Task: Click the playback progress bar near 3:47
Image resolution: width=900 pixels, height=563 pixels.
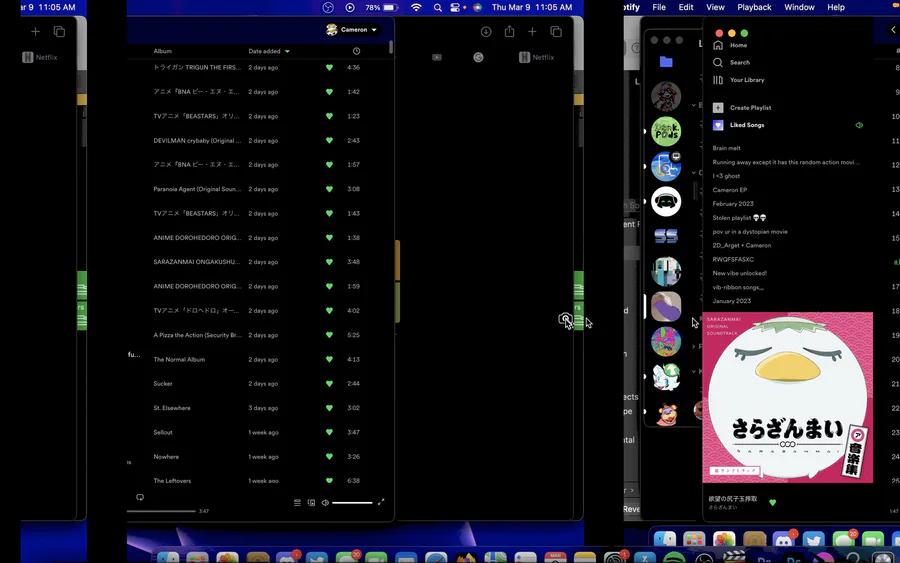Action: (162, 511)
